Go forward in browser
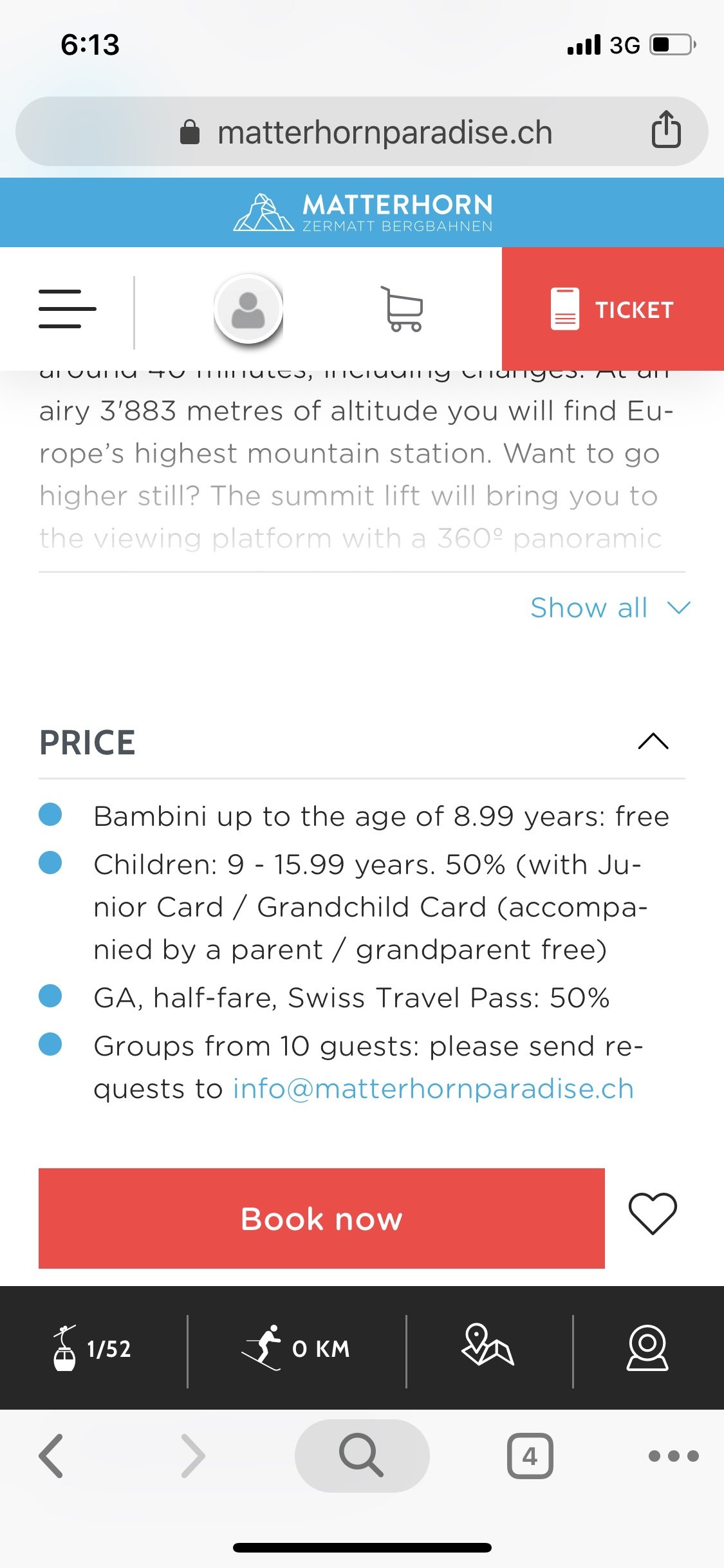The width and height of the screenshot is (724, 1568). click(192, 1456)
